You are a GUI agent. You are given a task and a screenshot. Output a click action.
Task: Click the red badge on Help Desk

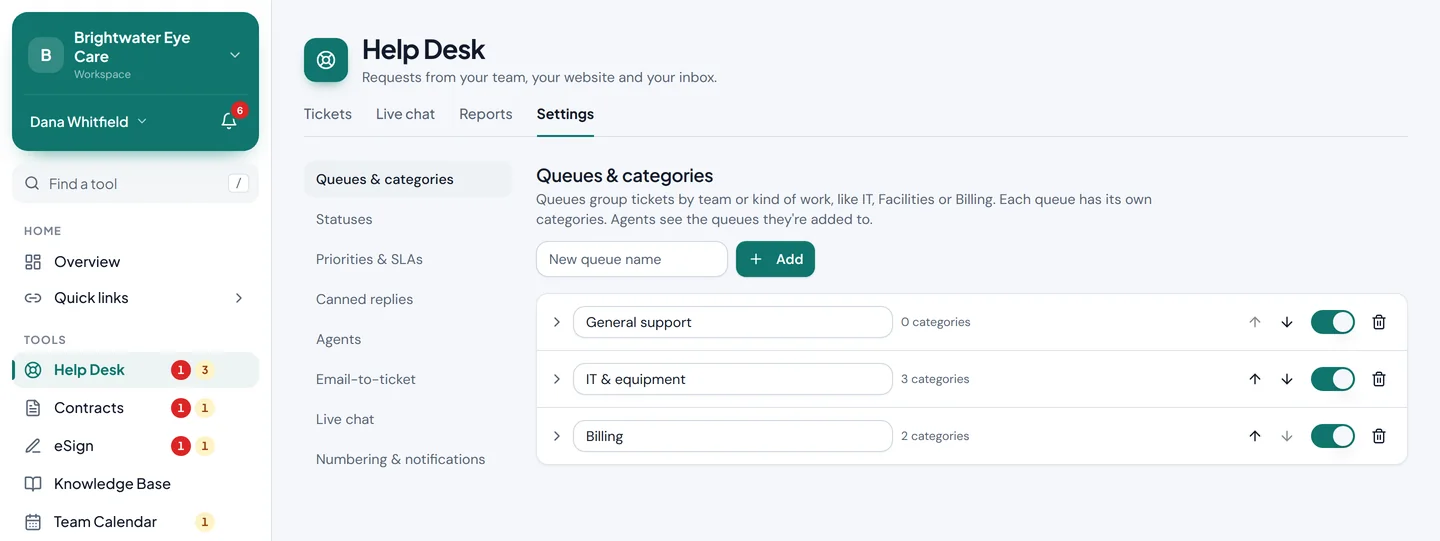point(180,370)
